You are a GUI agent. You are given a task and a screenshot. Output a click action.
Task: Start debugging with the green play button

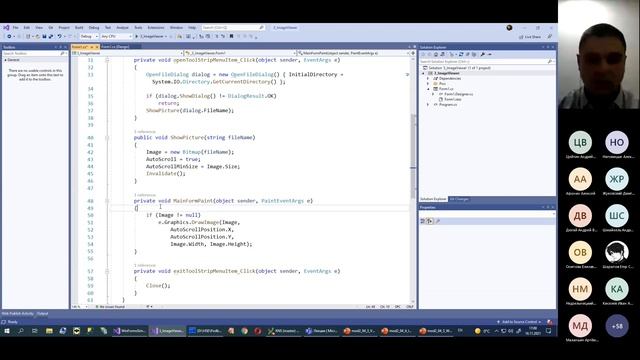[137, 36]
